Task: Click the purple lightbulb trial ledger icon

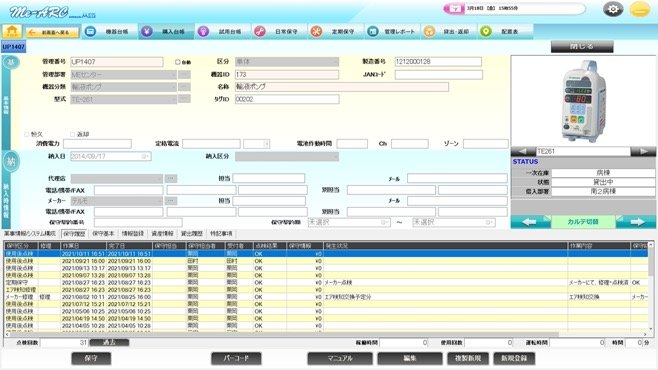Action: pos(203,31)
